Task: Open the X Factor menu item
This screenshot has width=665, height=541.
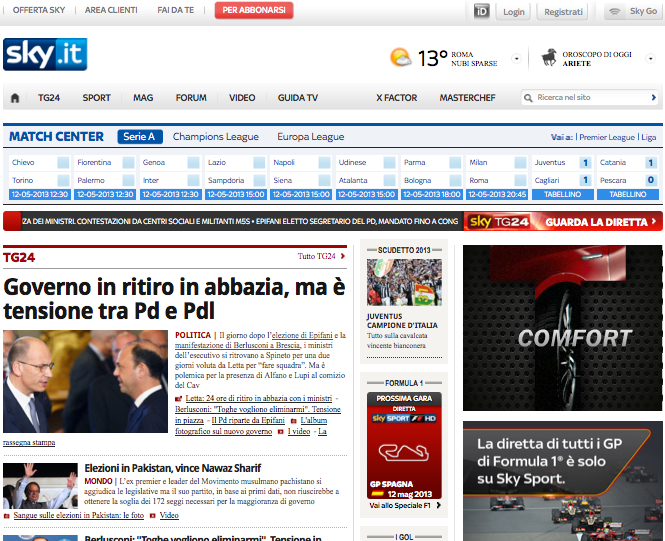Action: (395, 98)
